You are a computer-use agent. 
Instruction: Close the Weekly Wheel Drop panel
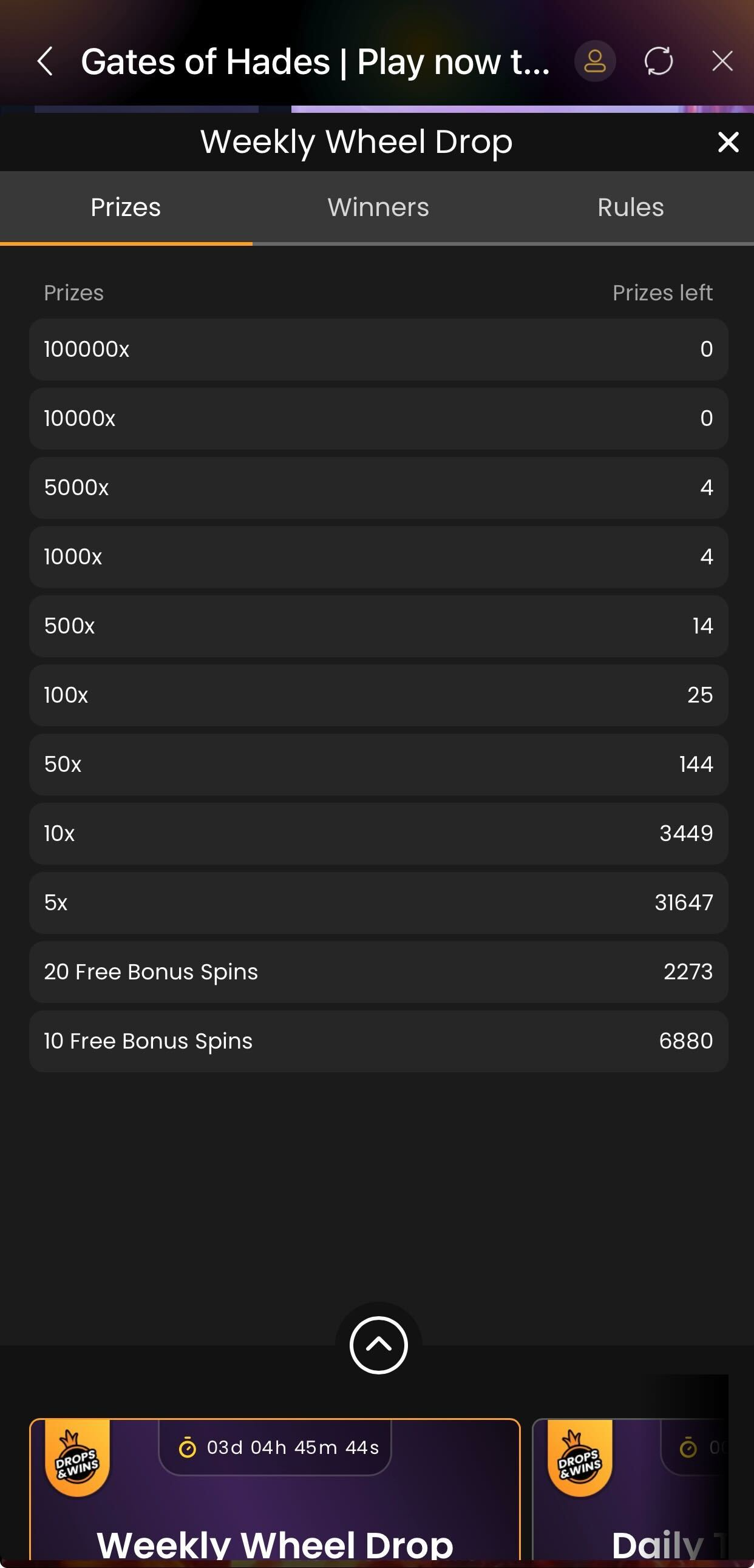[x=728, y=143]
